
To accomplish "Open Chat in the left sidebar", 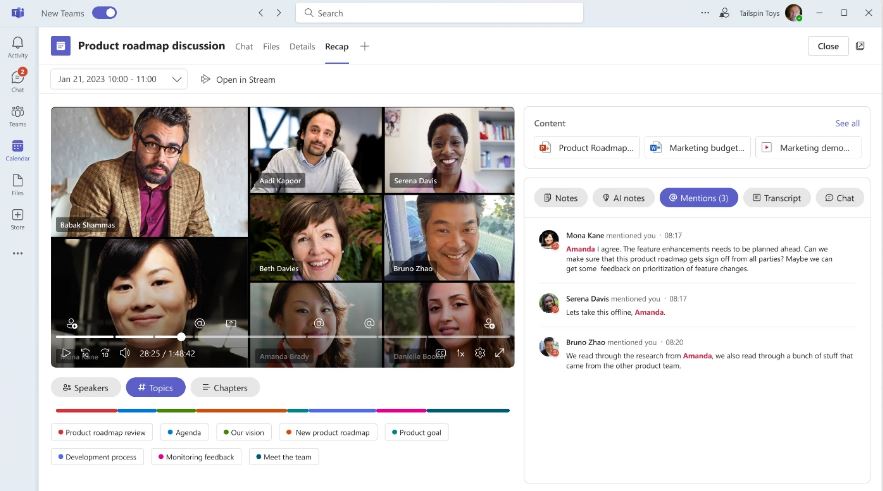I will [x=17, y=81].
